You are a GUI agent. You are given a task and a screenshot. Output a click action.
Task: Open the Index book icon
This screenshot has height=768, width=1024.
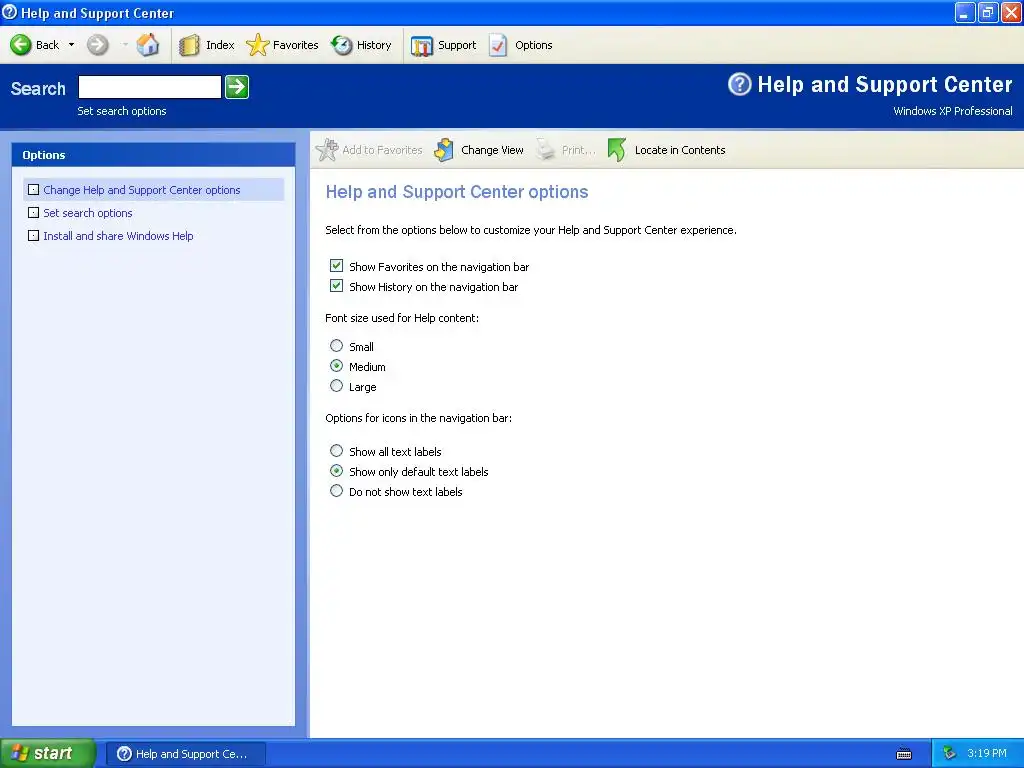(189, 45)
